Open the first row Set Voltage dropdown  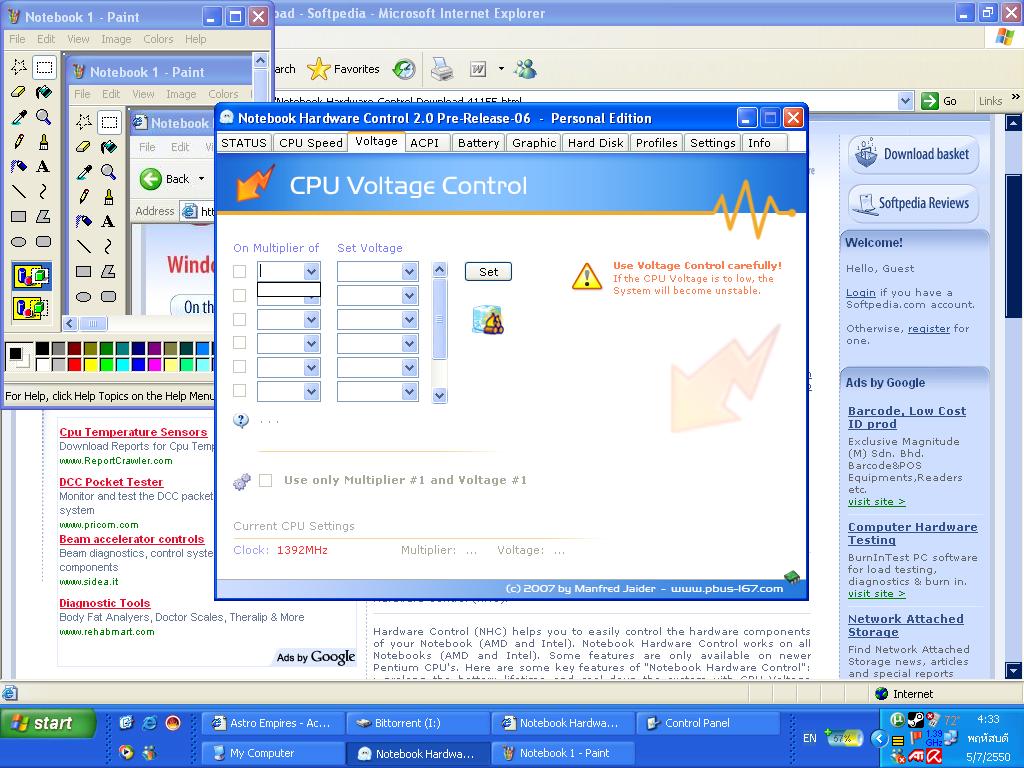click(x=409, y=271)
